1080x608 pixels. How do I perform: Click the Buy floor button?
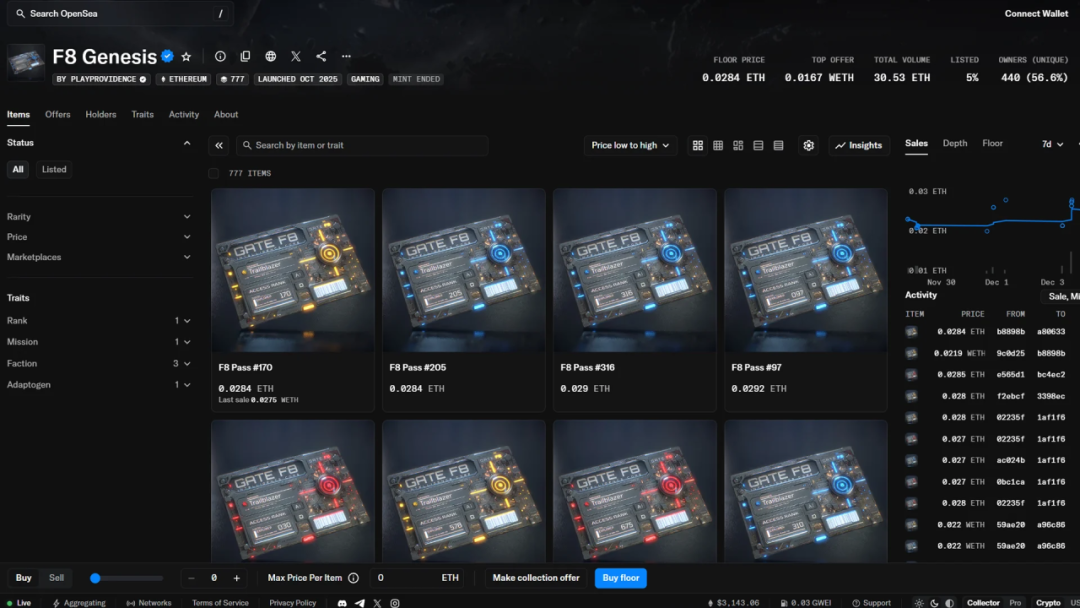tap(621, 578)
